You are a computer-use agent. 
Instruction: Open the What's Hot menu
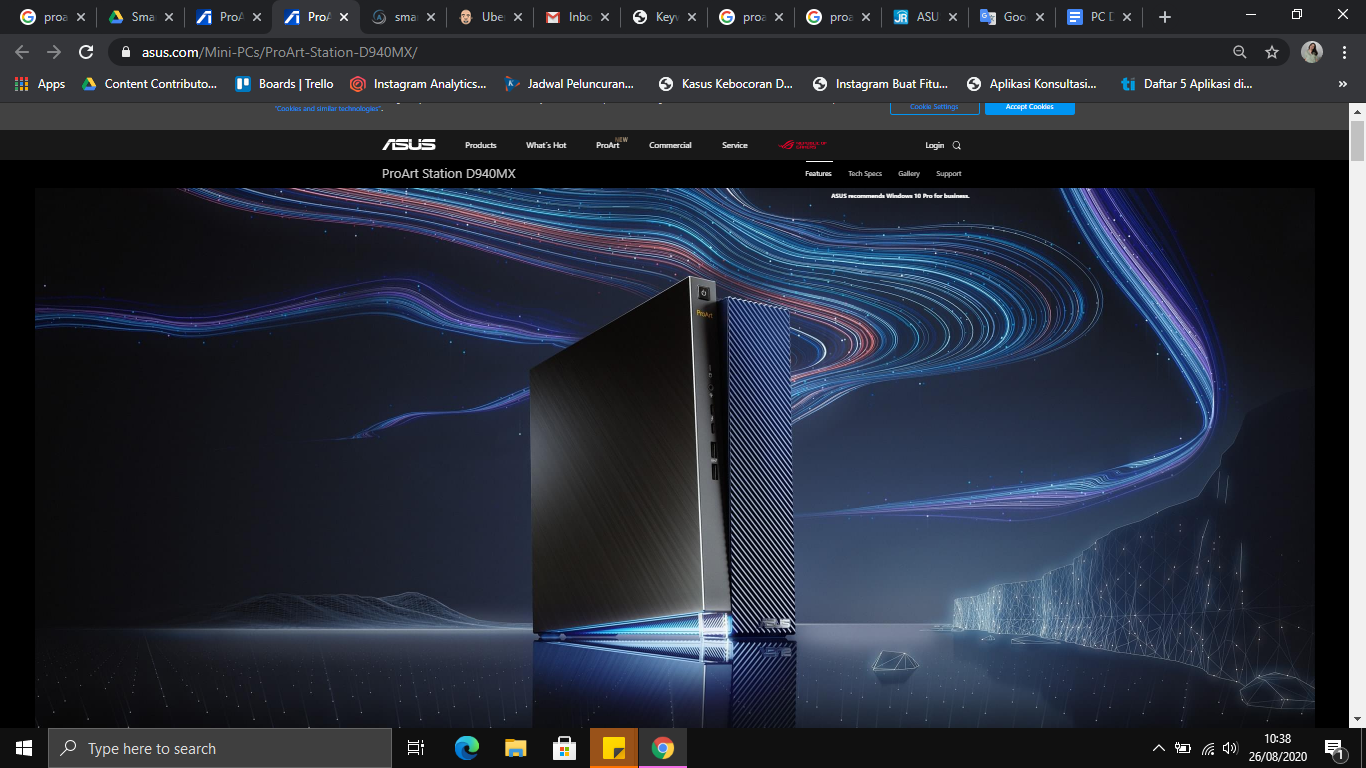click(546, 145)
